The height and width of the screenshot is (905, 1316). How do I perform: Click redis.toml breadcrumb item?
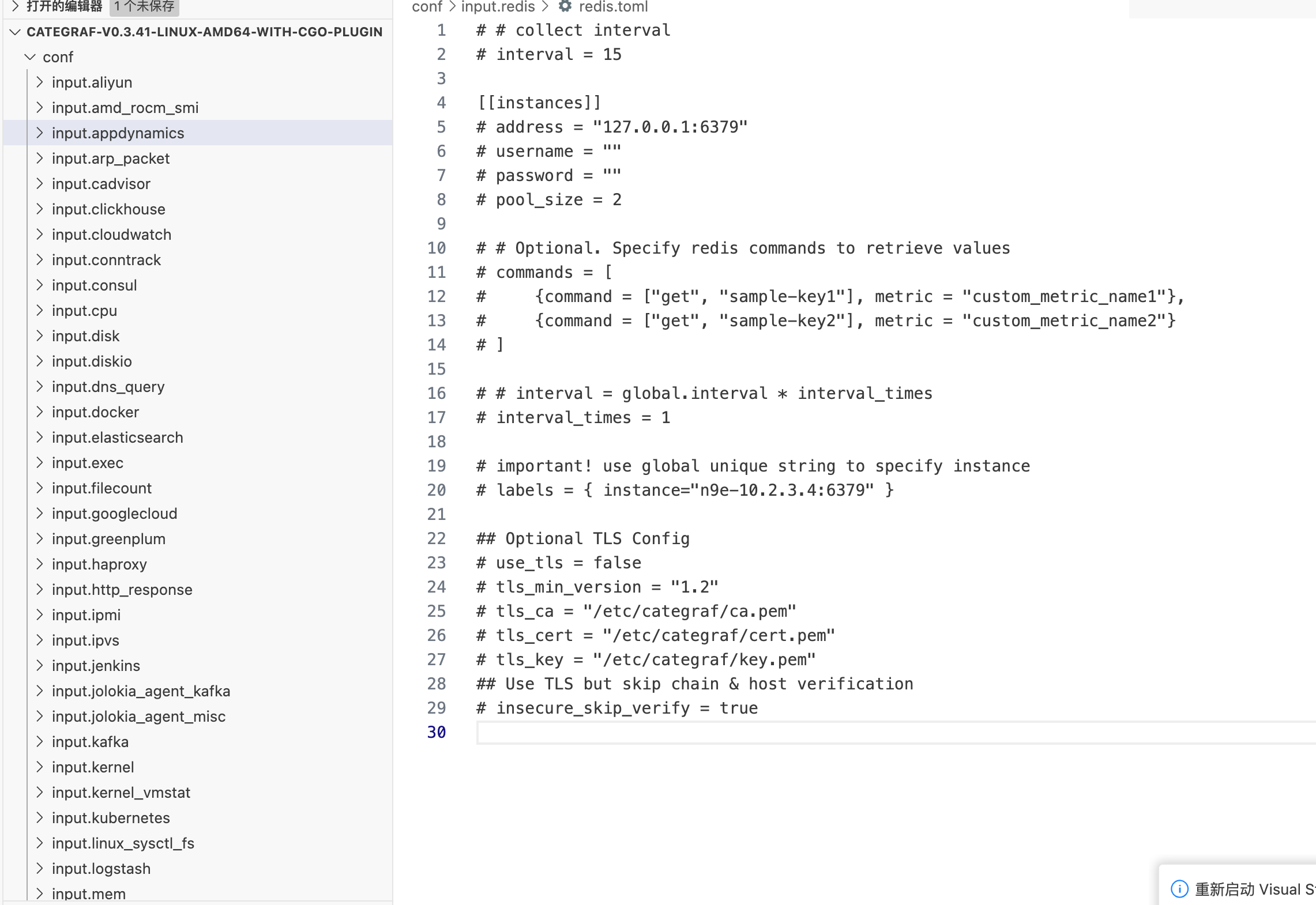point(613,7)
